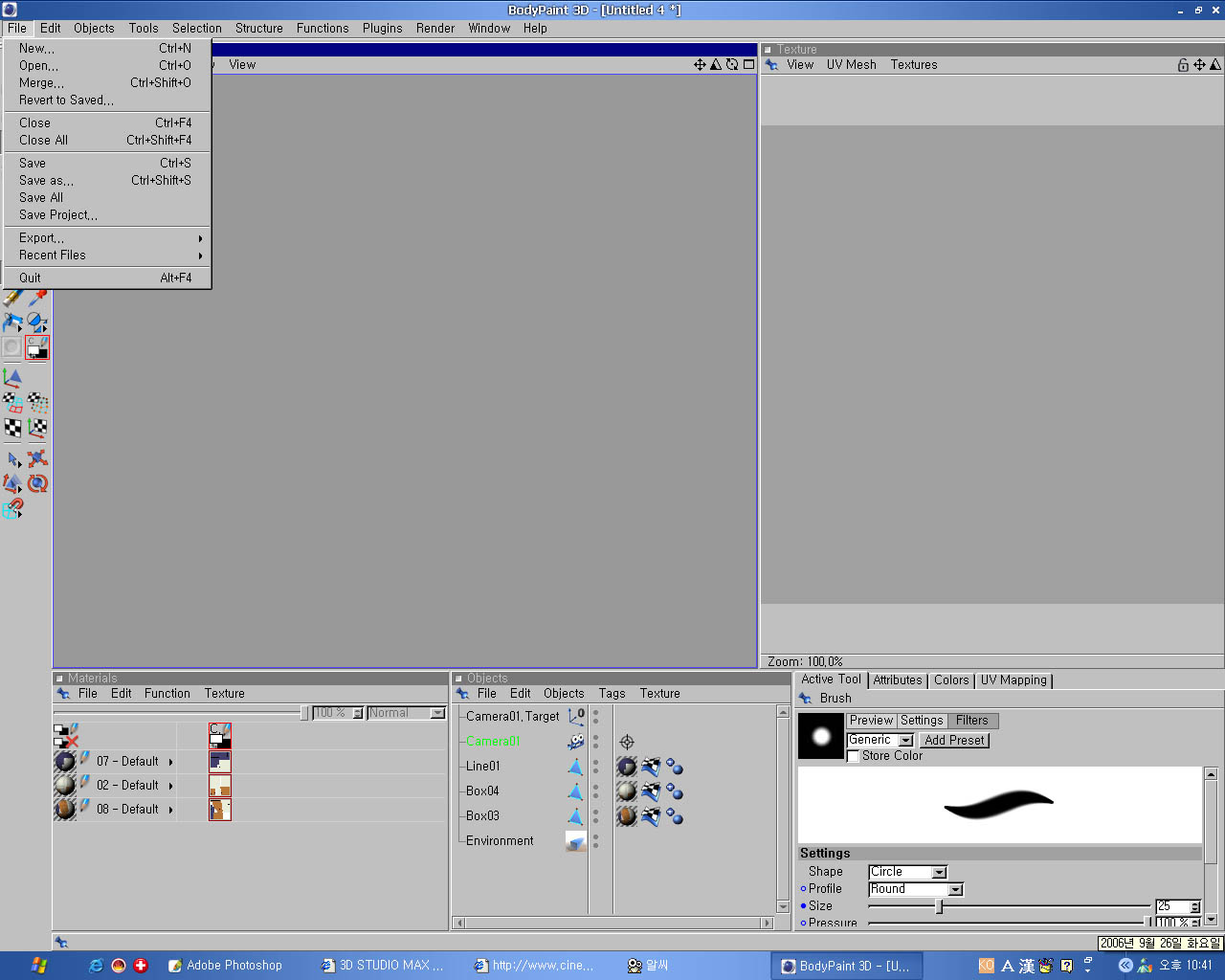
Task: Click the texture checkerboard tool icon
Action: point(12,428)
